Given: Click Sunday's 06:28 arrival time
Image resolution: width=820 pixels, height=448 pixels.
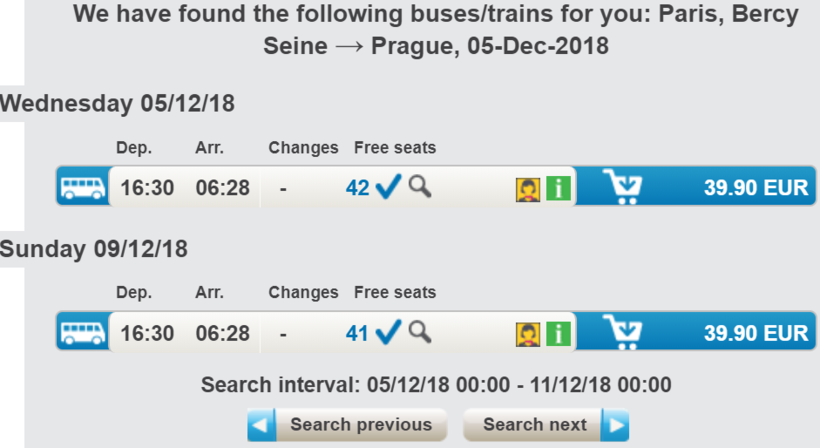Looking at the screenshot, I should coord(222,333).
